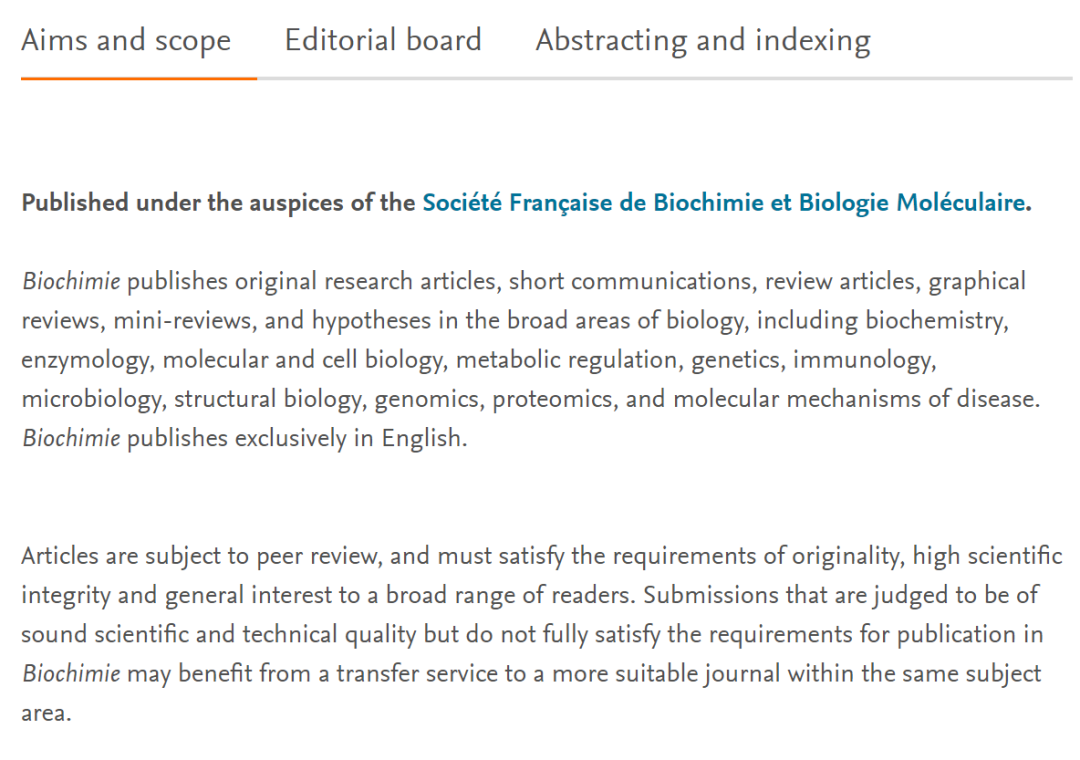This screenshot has height=760, width=1080.
Task: Click the 'Published under the auspices' bold text
Action: pos(218,203)
